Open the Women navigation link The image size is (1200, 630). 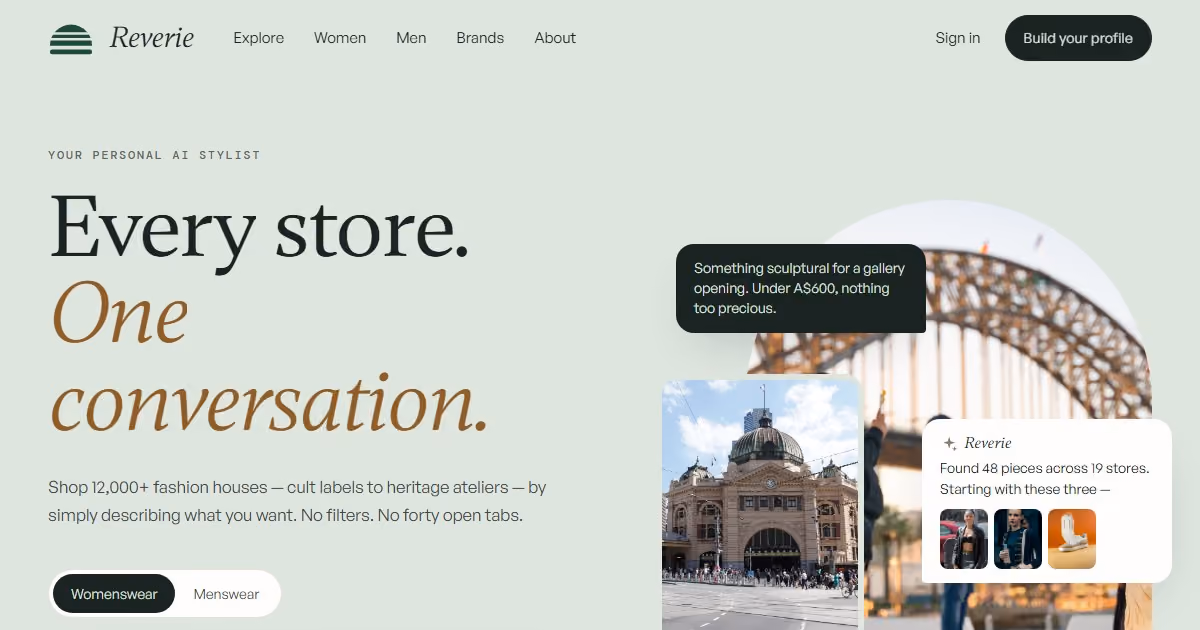click(340, 38)
